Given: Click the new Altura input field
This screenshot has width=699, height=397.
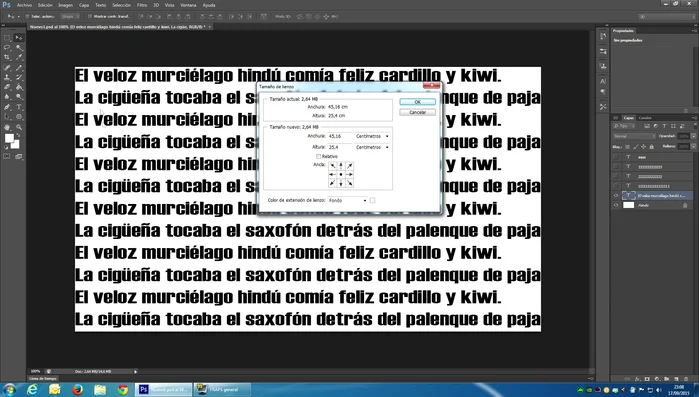Looking at the screenshot, I should pos(340,147).
